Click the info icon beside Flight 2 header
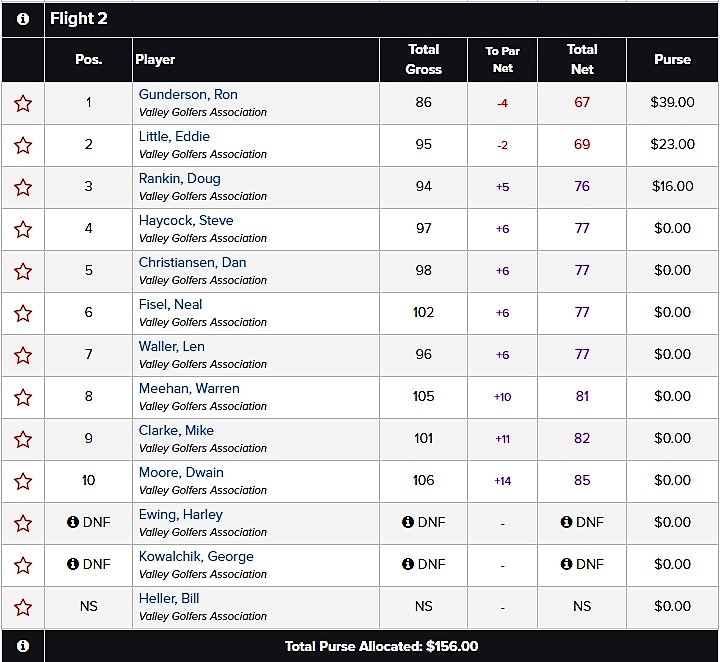 tap(23, 19)
